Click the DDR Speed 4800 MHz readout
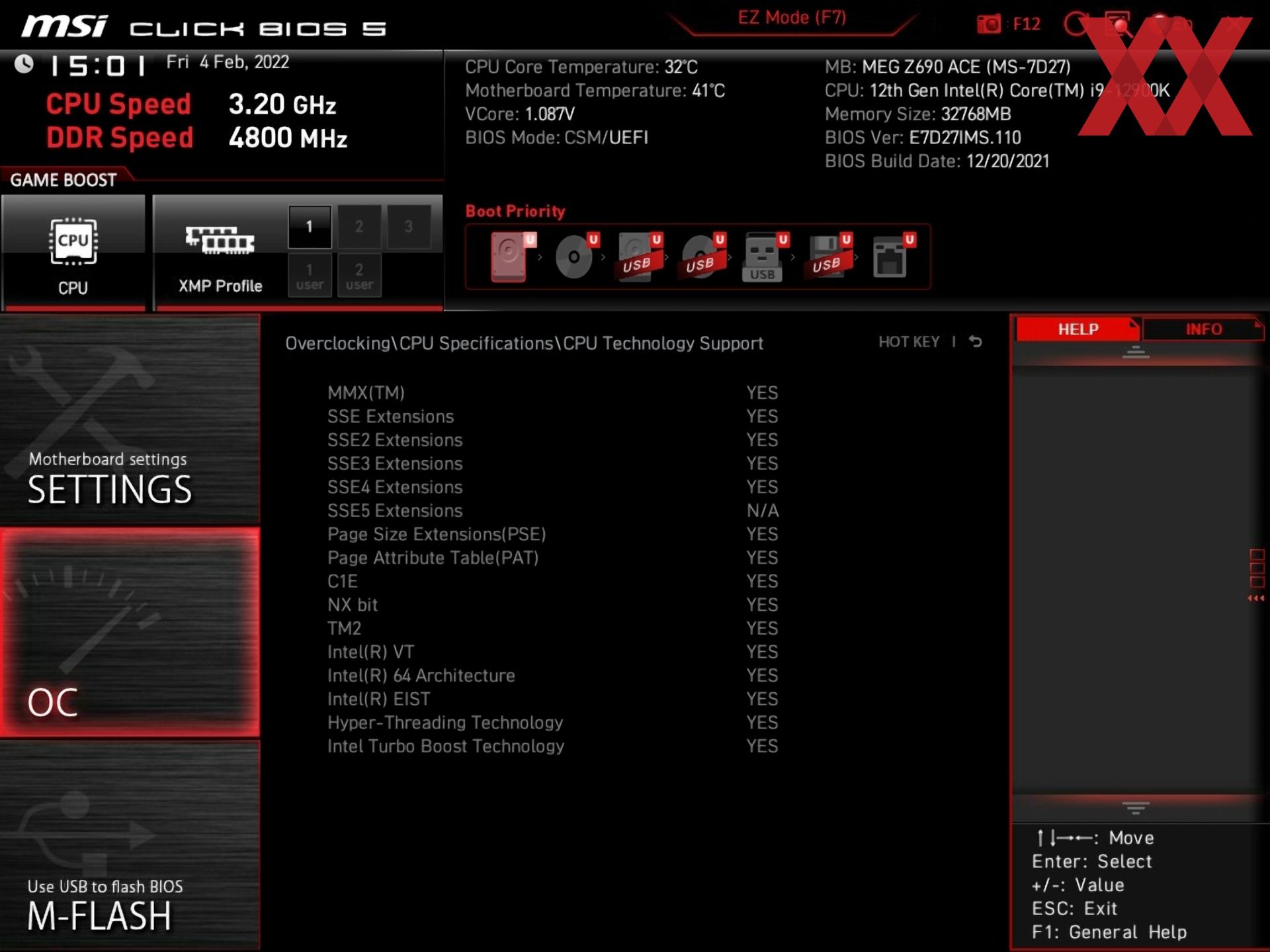This screenshot has height=952, width=1270. click(196, 138)
